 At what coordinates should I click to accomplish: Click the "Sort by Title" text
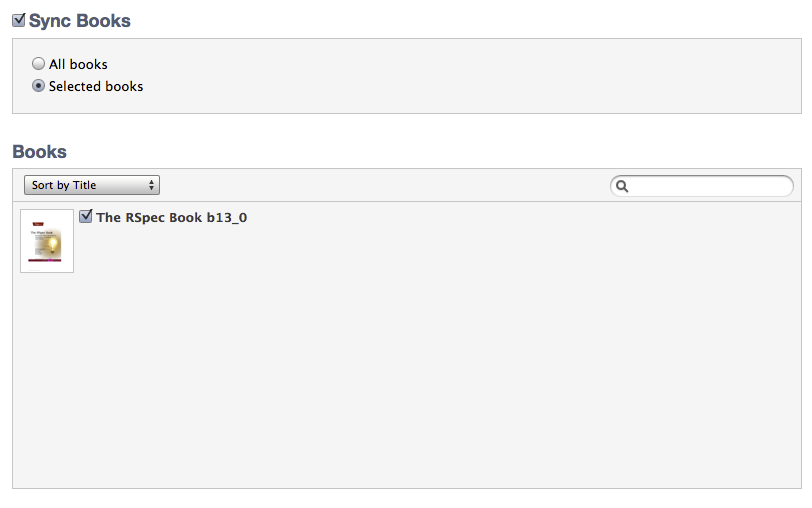pyautogui.click(x=64, y=185)
